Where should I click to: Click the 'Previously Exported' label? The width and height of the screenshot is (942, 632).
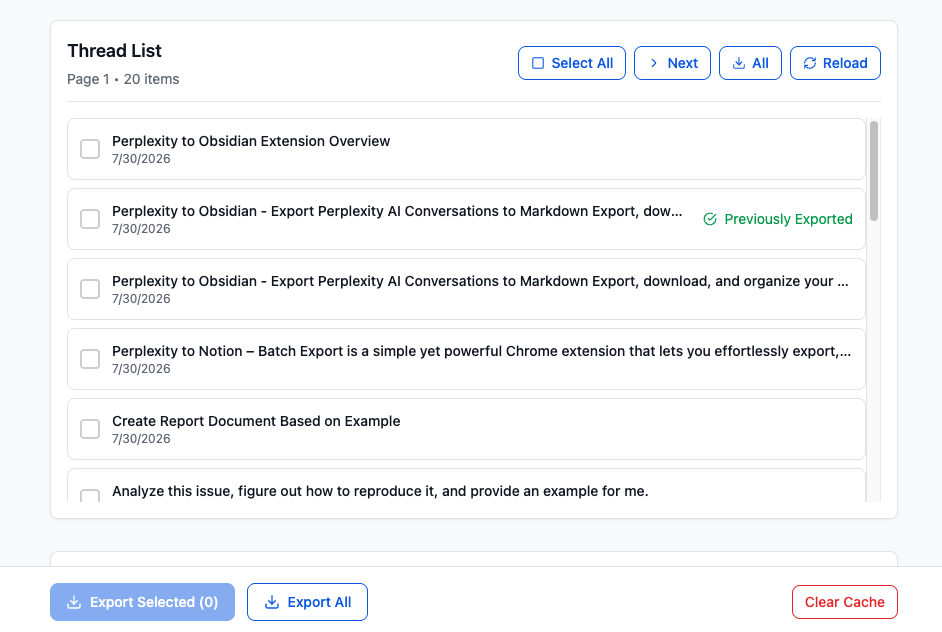tap(788, 219)
